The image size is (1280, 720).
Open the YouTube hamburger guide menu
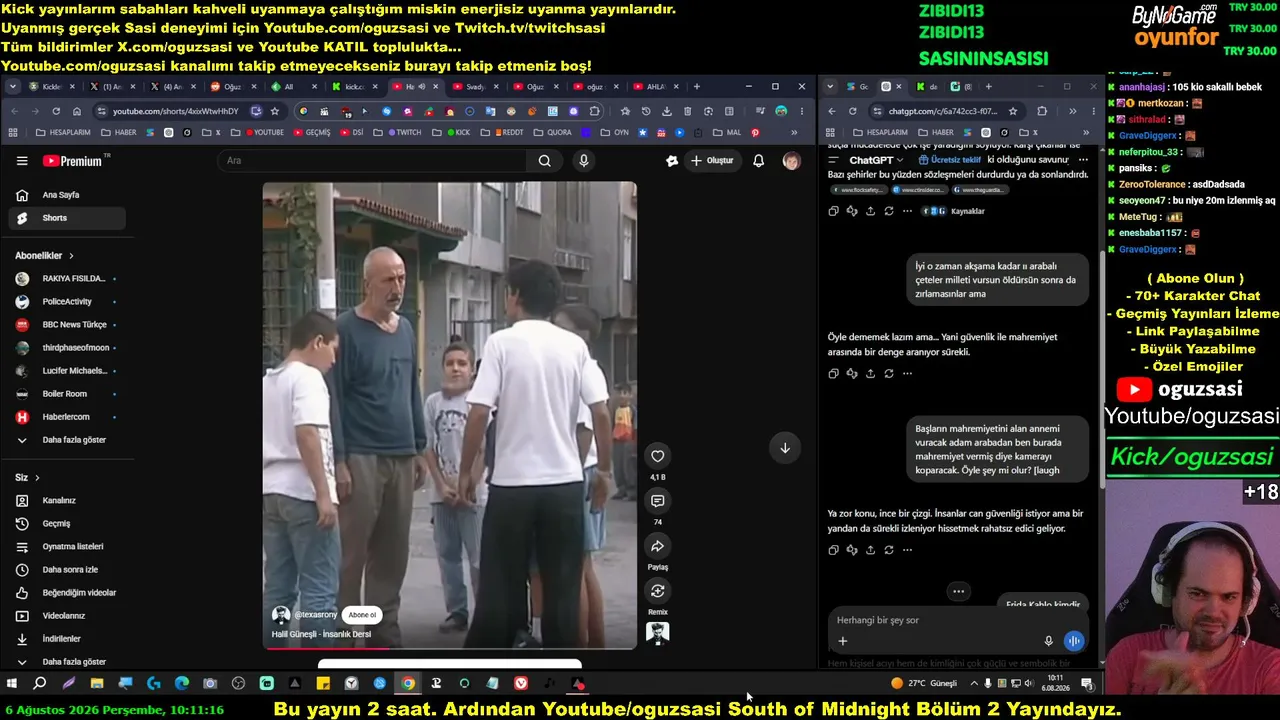pos(22,161)
